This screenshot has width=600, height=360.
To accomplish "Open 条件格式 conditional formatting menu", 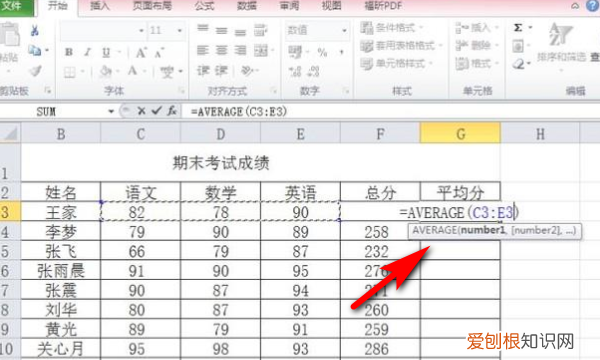I will coord(392,28).
